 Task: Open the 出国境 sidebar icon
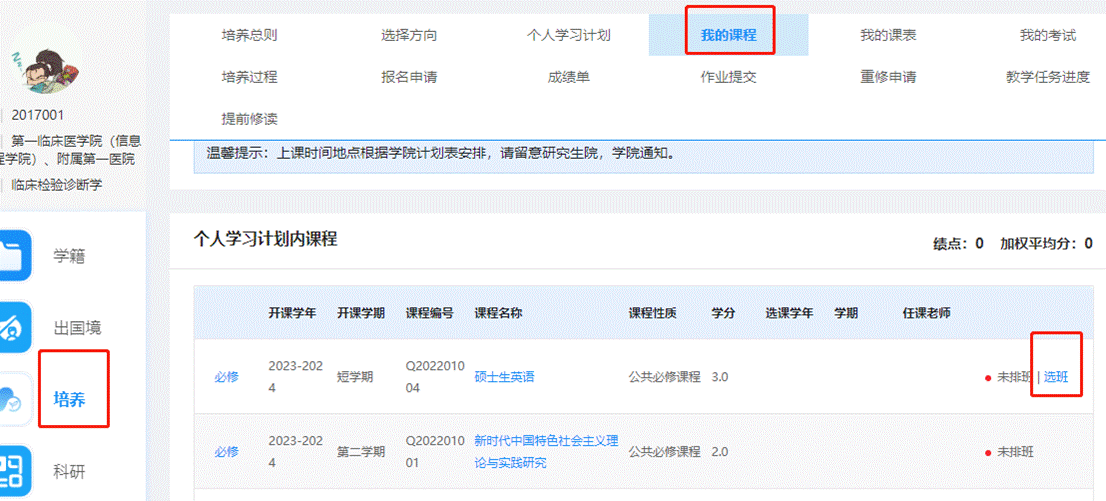tap(16, 327)
